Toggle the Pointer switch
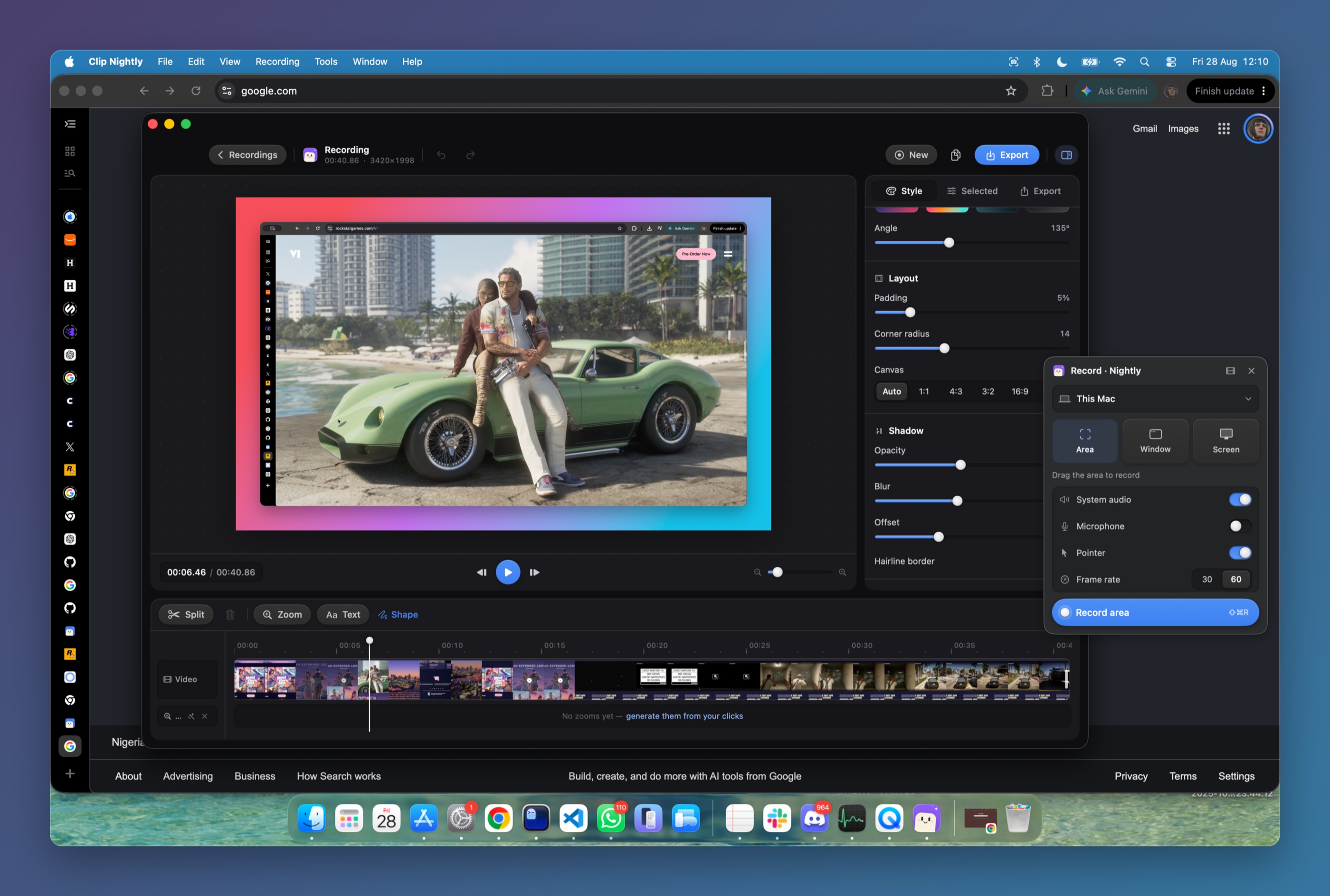 [1240, 553]
